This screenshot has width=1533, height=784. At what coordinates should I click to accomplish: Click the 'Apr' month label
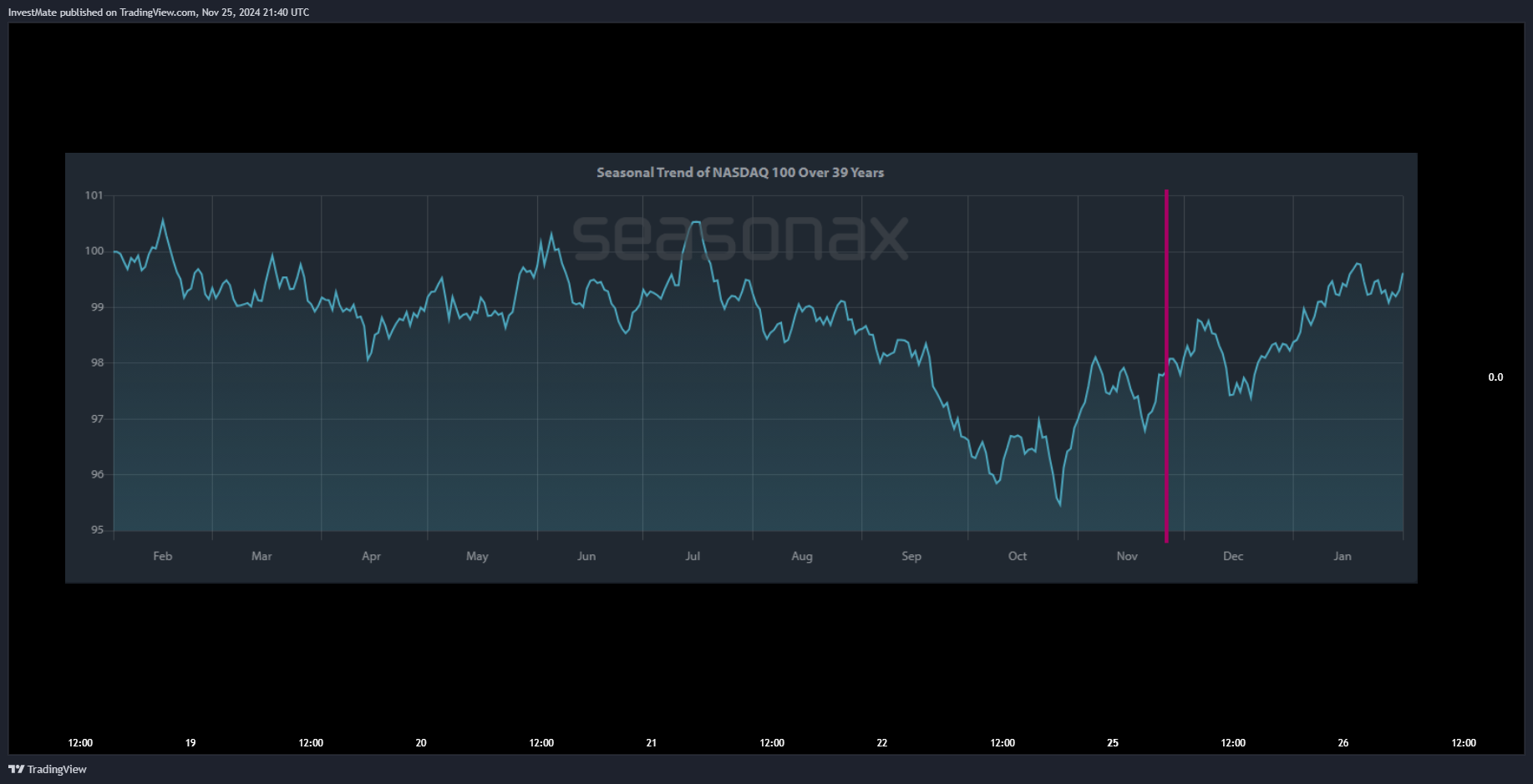click(371, 556)
